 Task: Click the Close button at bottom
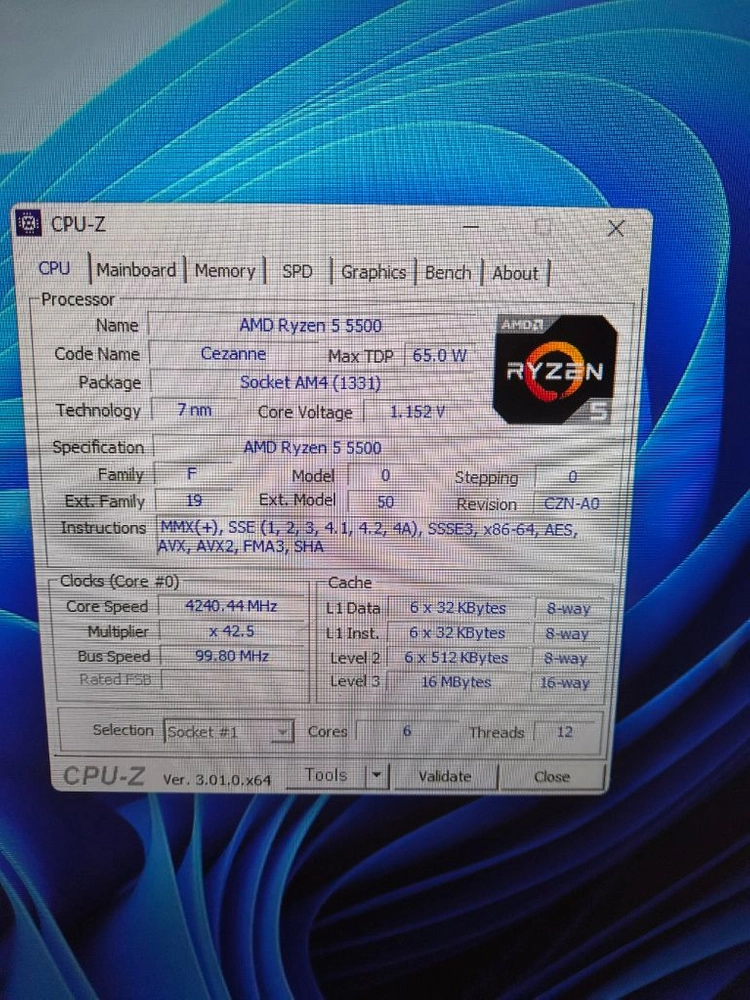tap(552, 777)
